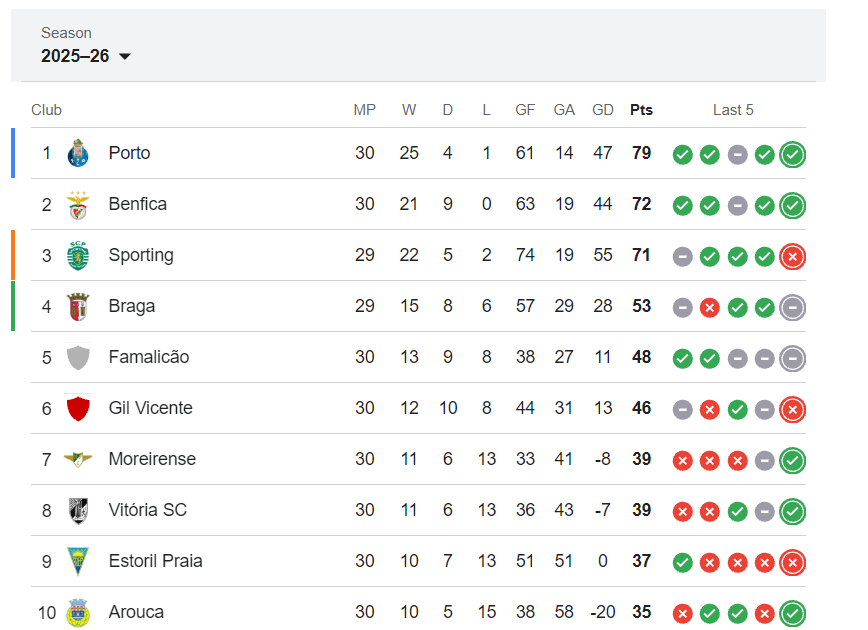Click the Porto club crest icon
The height and width of the screenshot is (630, 868).
(78, 154)
